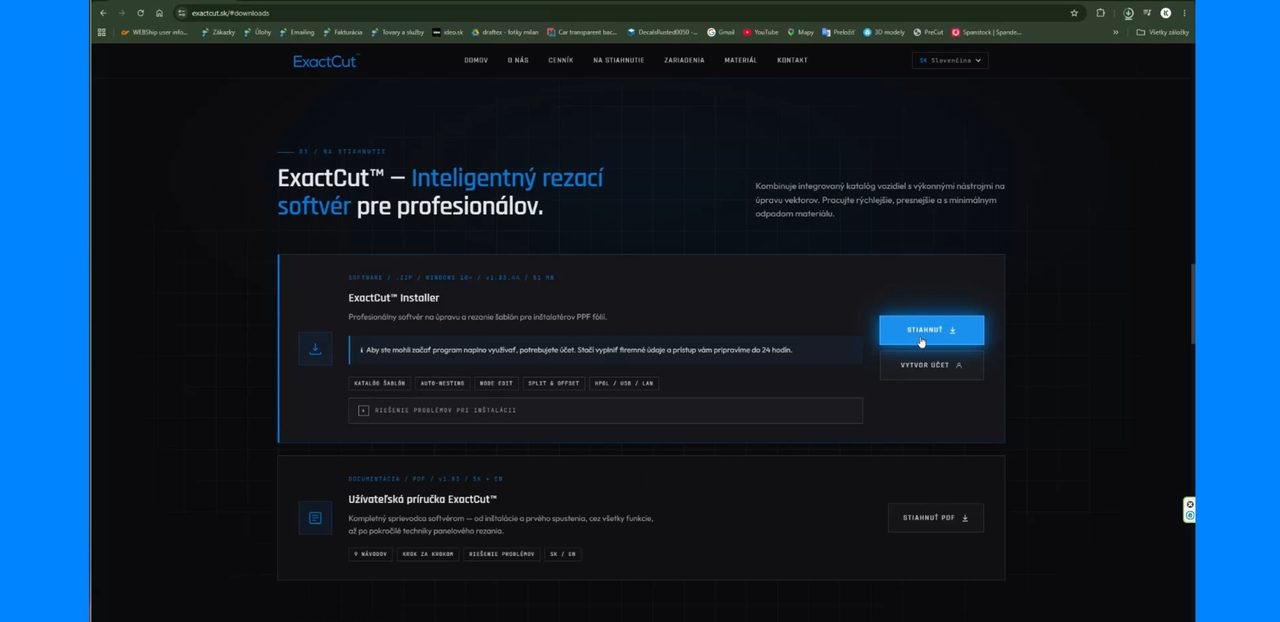1280x622 pixels.
Task: Open the Úlohy bookmark
Action: coord(258,32)
